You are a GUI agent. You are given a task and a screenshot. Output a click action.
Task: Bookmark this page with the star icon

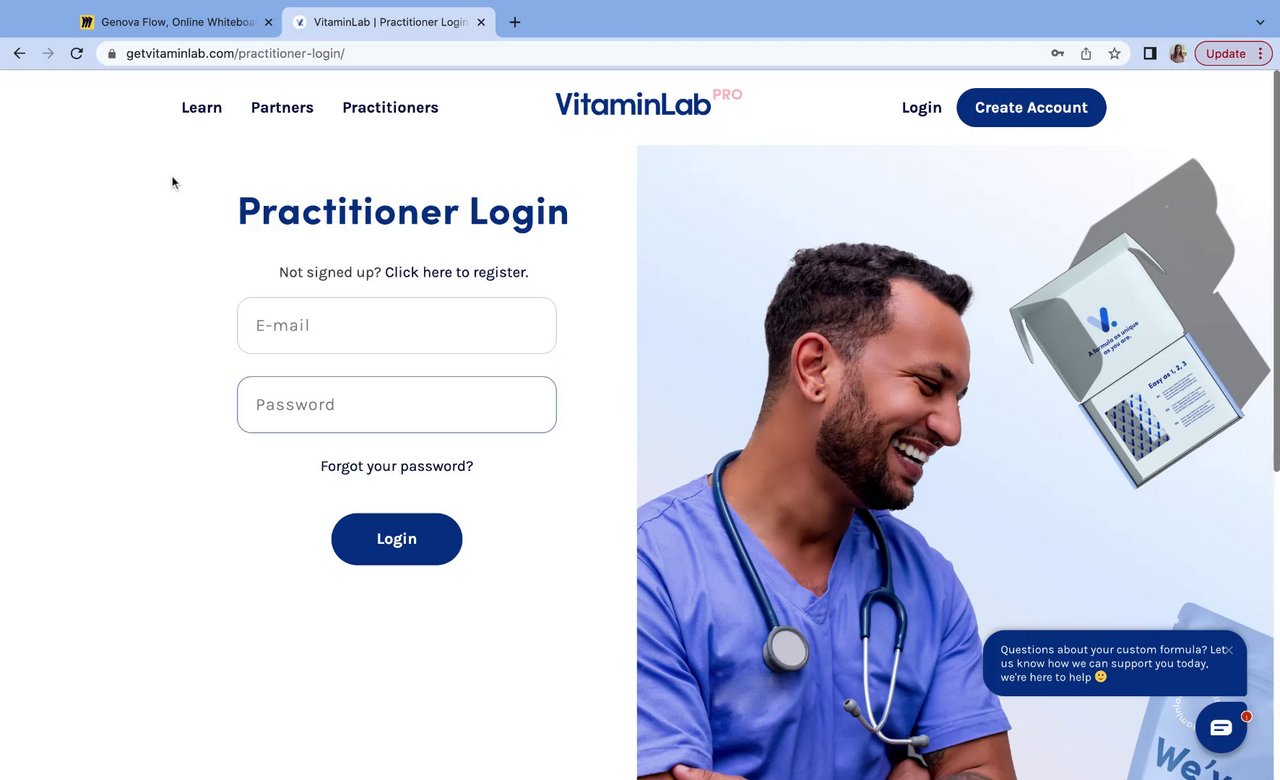pyautogui.click(x=1114, y=54)
